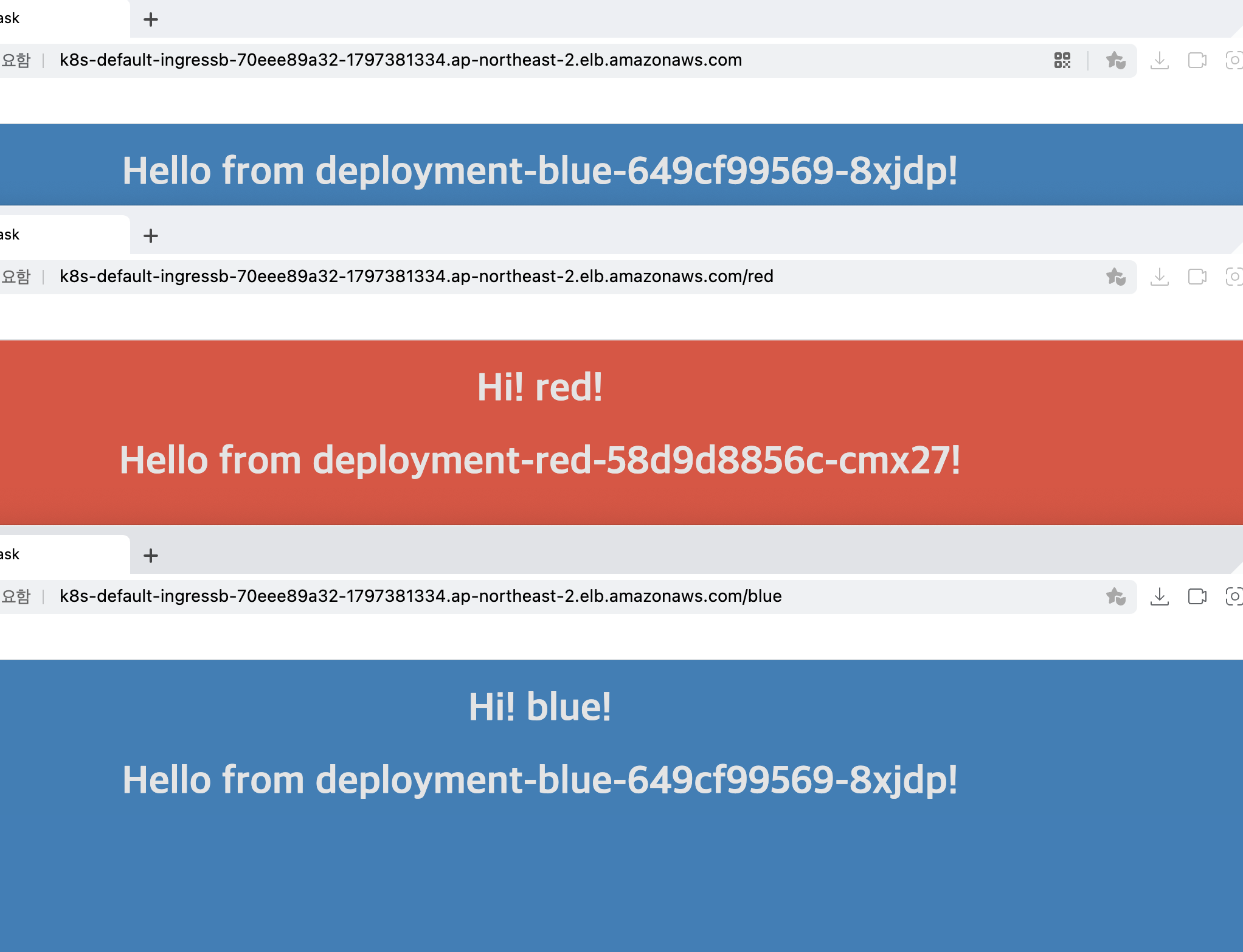The height and width of the screenshot is (952, 1243).
Task: Open new tab in top browser window
Action: (x=151, y=19)
